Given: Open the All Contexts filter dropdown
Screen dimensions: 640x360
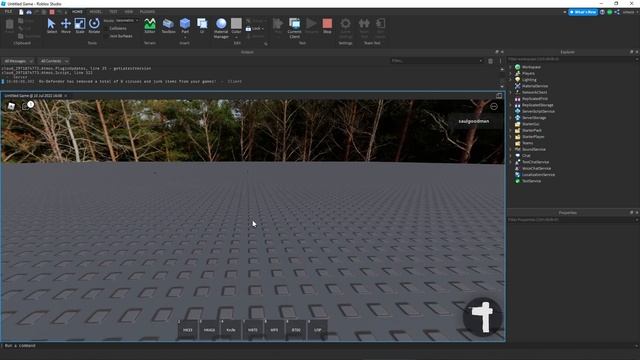Looking at the screenshot, I should tap(53, 61).
